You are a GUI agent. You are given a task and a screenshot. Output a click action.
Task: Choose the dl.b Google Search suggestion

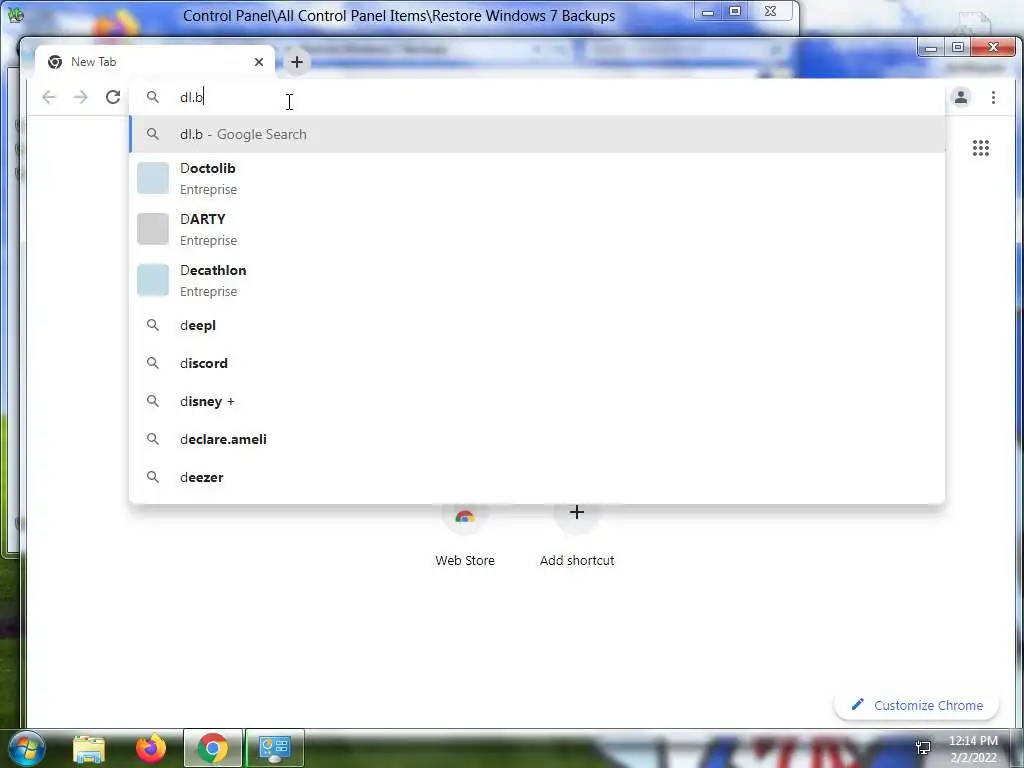click(x=537, y=134)
